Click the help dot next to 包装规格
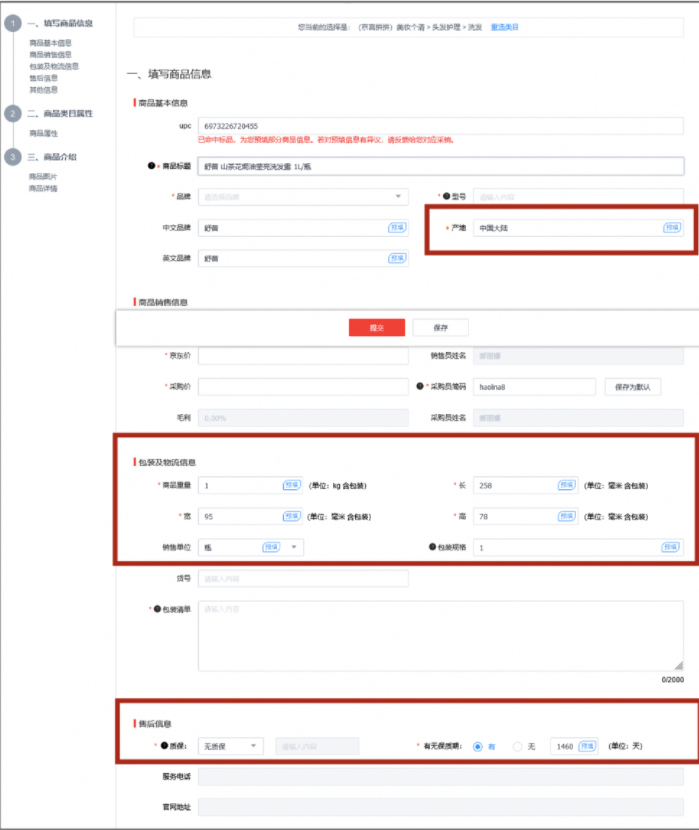 [431, 547]
